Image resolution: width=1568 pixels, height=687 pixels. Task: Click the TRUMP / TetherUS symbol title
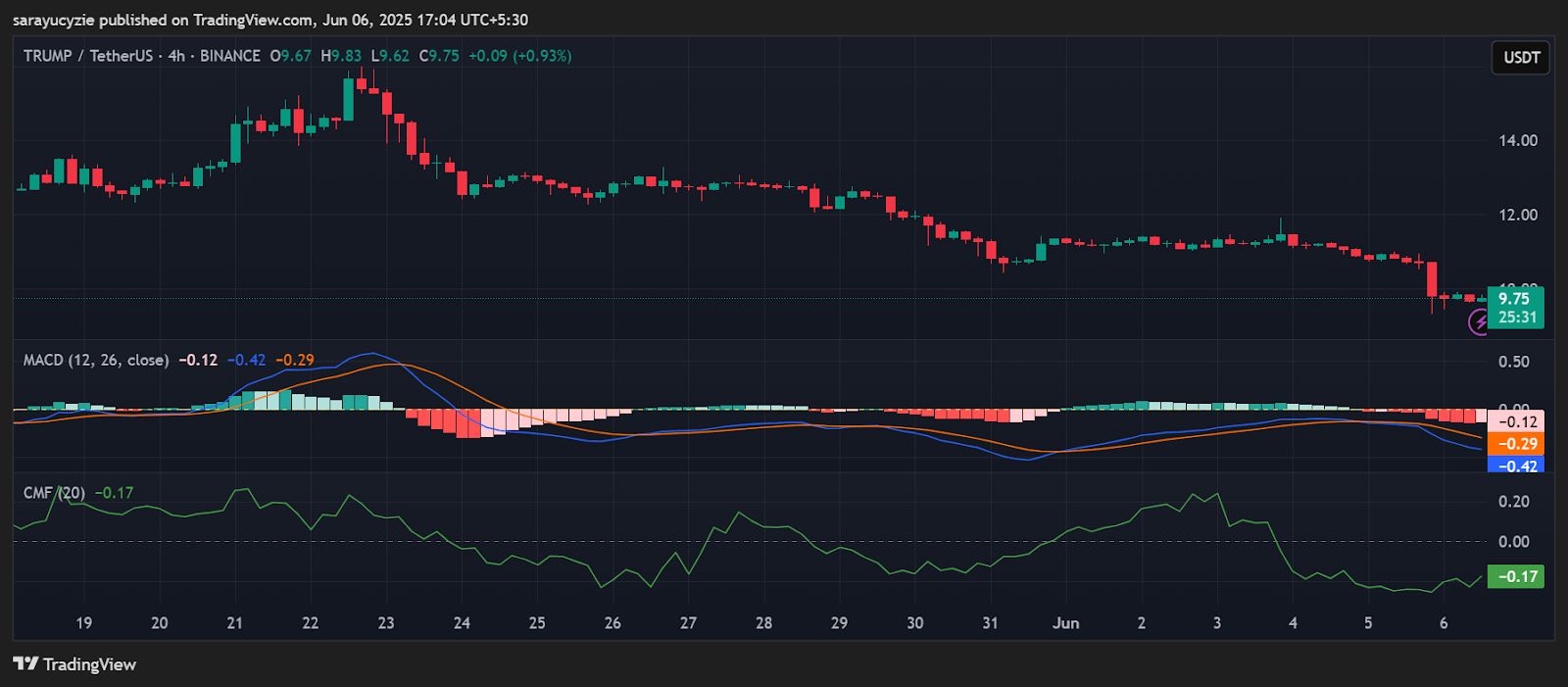point(88,56)
